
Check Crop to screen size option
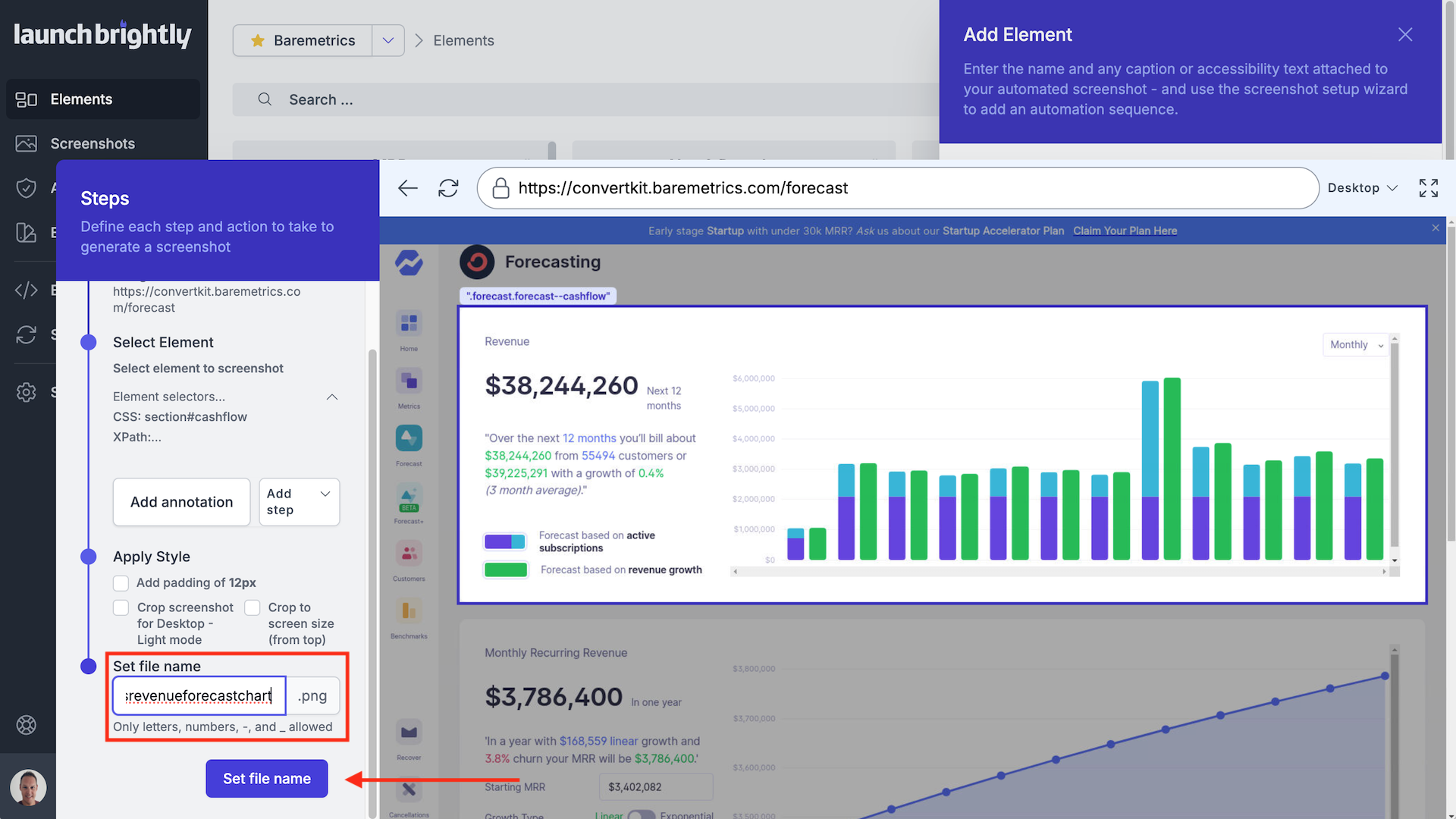pos(253,607)
